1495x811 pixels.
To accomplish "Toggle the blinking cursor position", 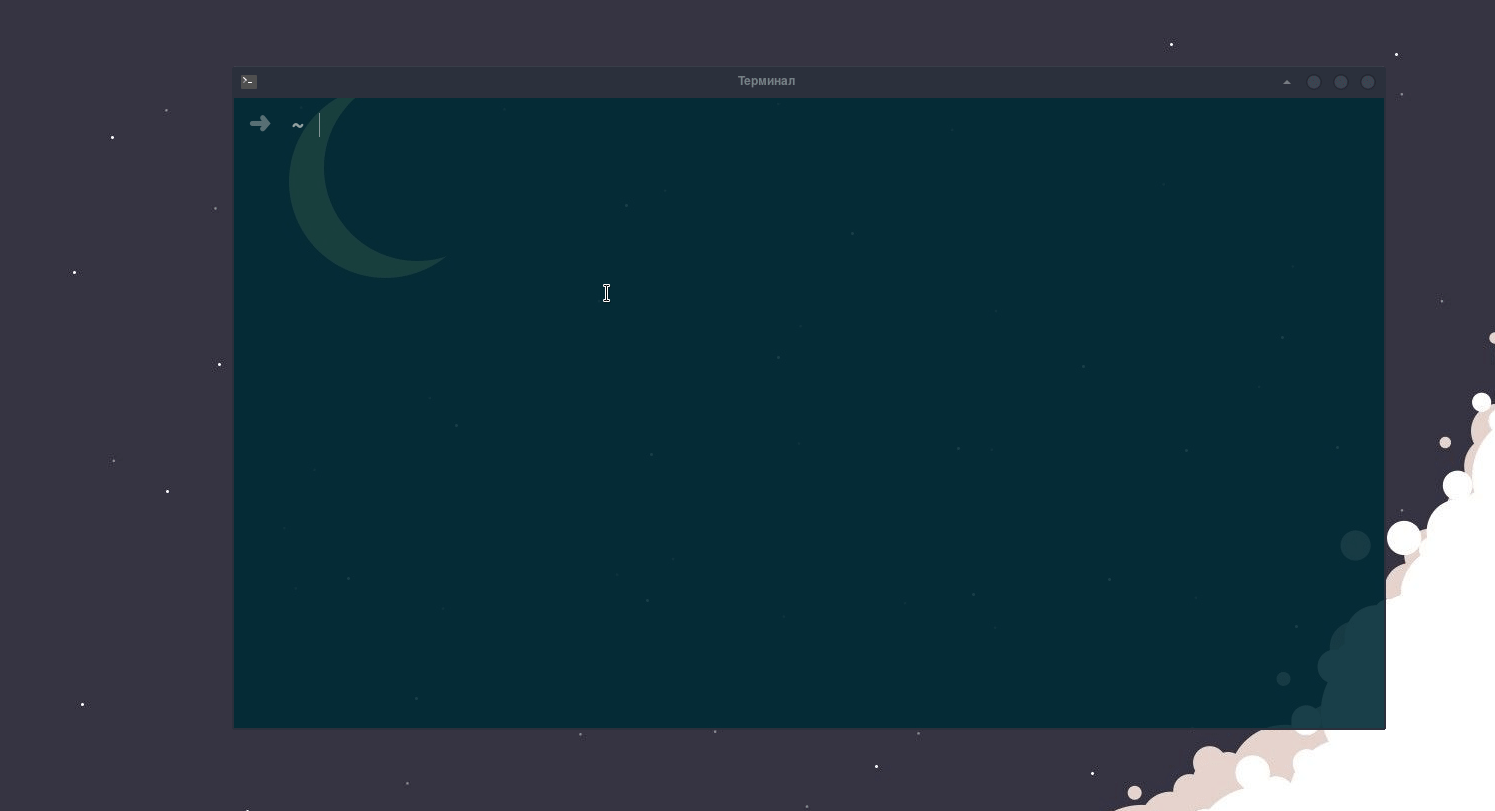I will pos(319,124).
